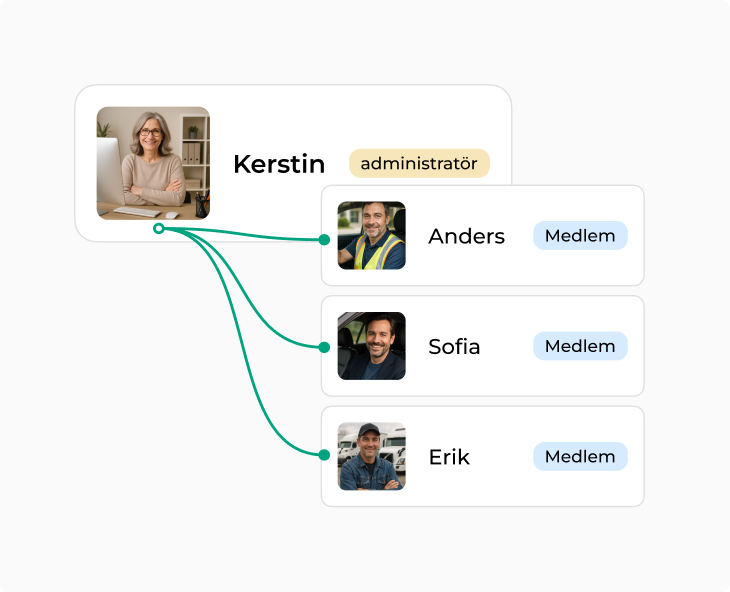Image resolution: width=730 pixels, height=592 pixels.
Task: Click the name Anders
Action: [466, 237]
